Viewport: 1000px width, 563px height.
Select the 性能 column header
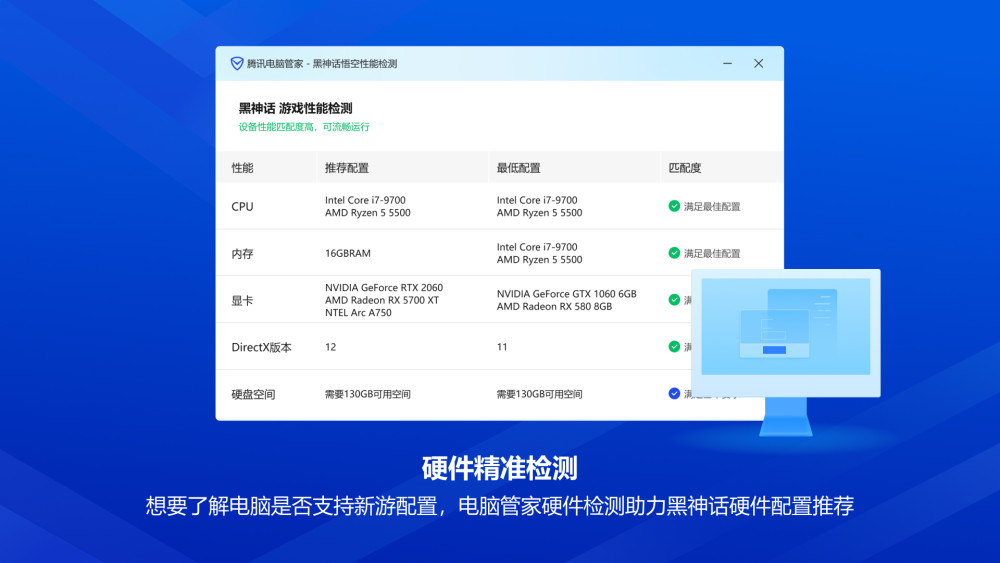(242, 168)
